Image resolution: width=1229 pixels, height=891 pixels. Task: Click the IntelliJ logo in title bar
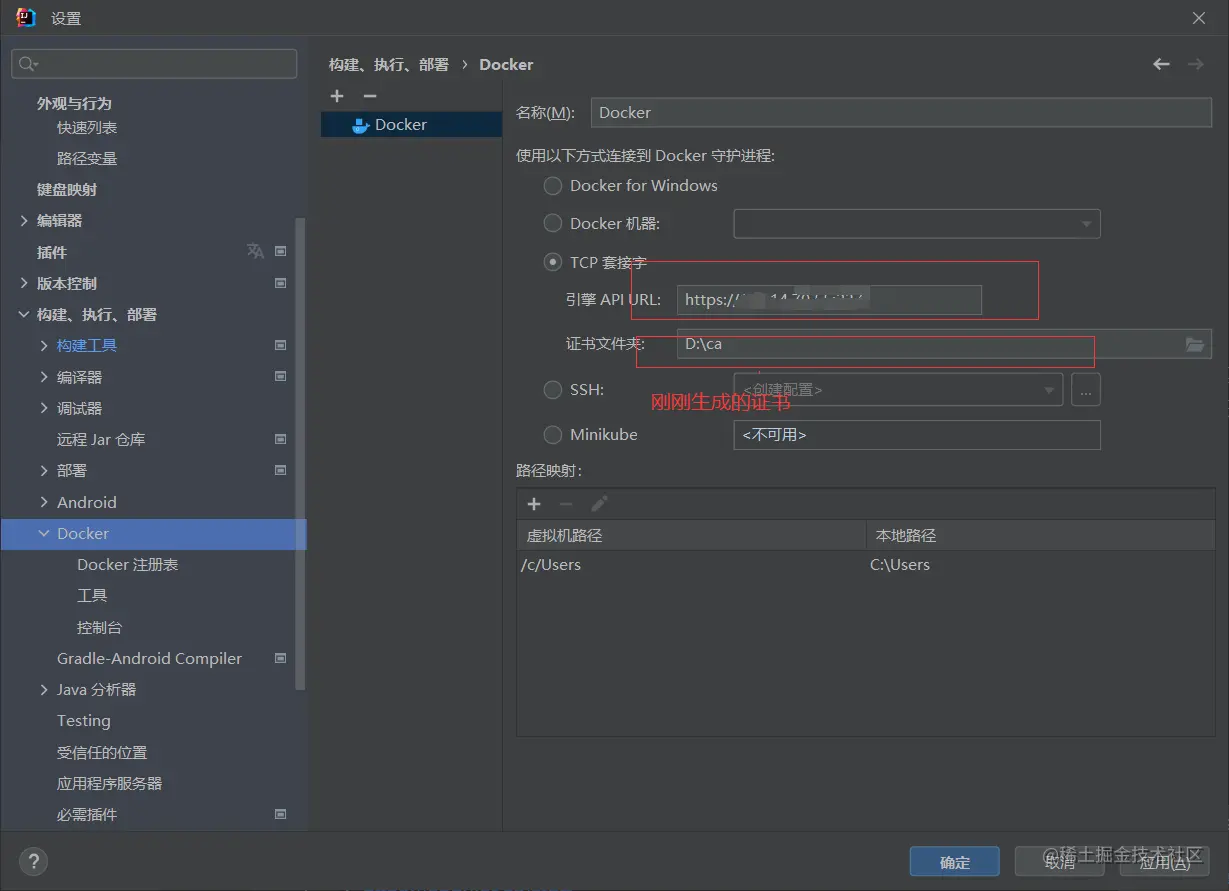click(x=25, y=18)
